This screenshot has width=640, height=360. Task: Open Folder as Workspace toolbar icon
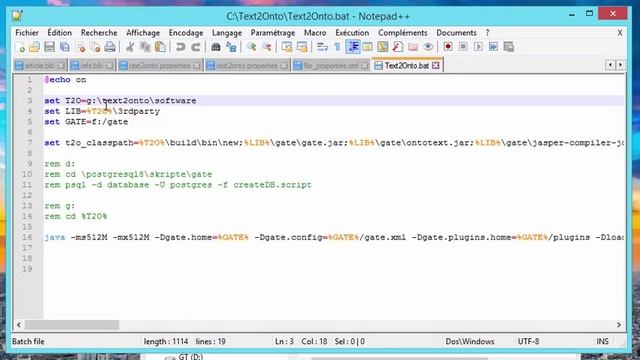(413, 47)
